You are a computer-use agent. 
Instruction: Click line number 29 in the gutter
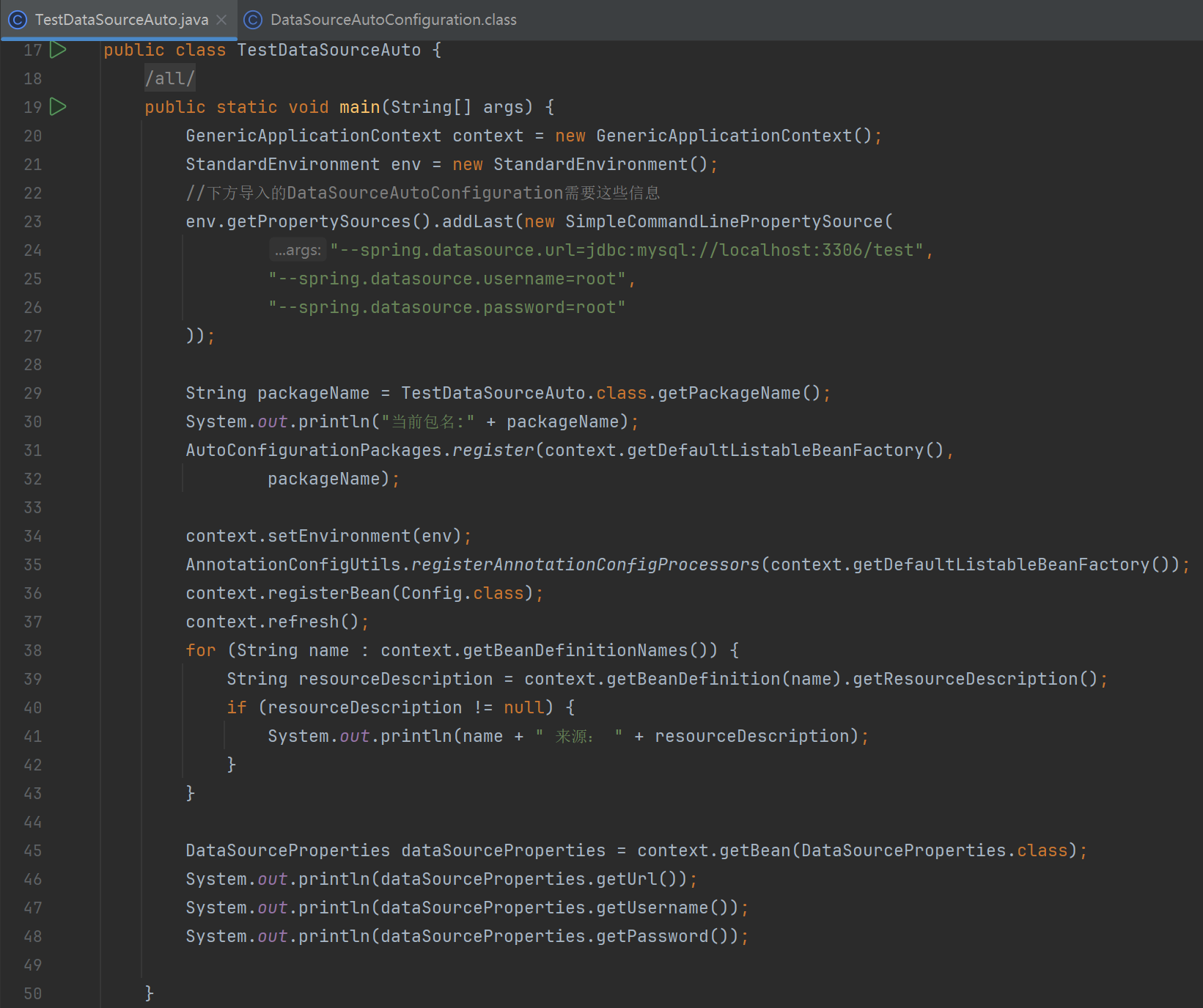pos(33,394)
